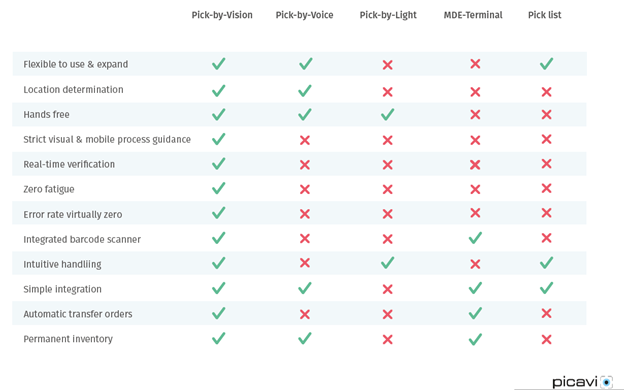Click Pick-by-Light red cross for Location determination

tap(388, 92)
